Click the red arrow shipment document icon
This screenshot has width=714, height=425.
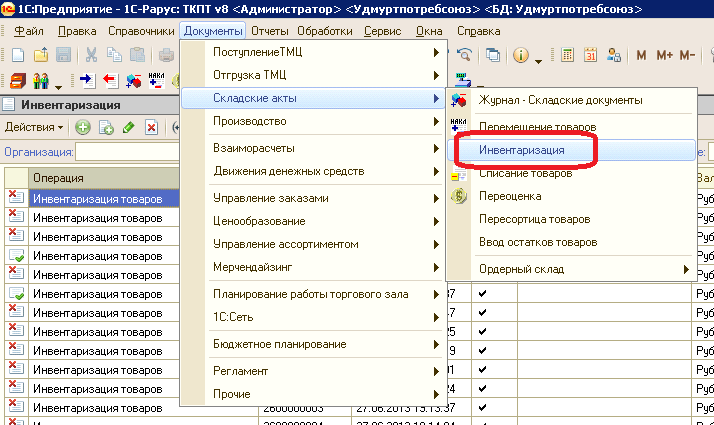click(x=111, y=81)
